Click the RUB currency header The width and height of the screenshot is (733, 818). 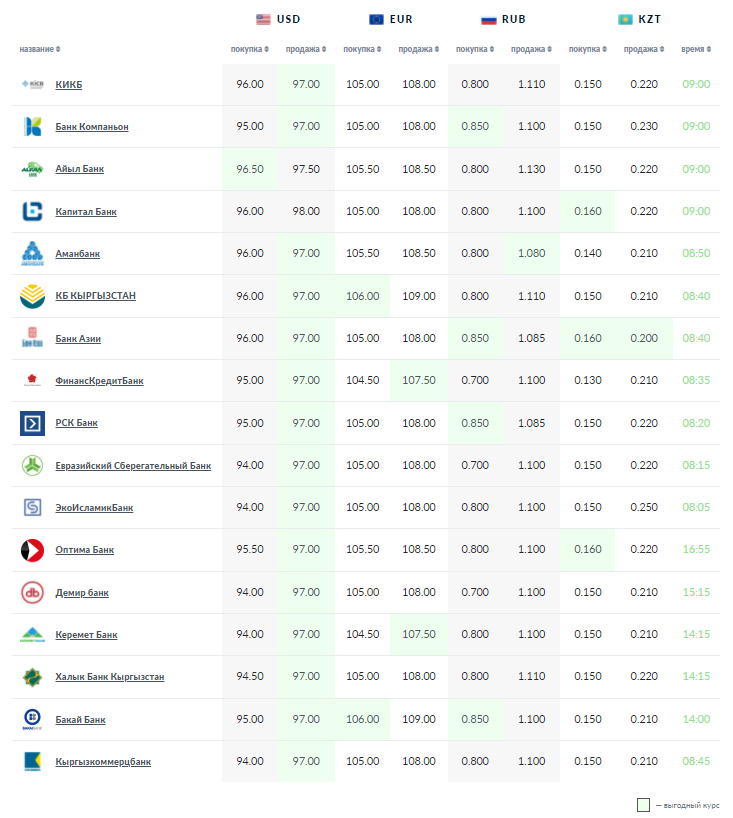tap(504, 19)
